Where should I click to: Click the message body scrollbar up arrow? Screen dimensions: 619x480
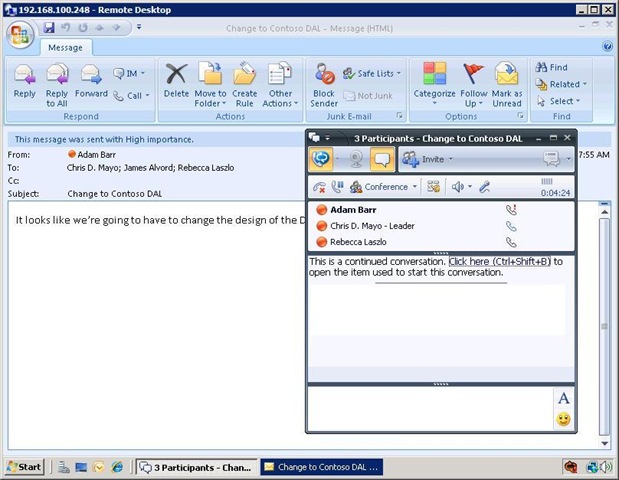604,212
